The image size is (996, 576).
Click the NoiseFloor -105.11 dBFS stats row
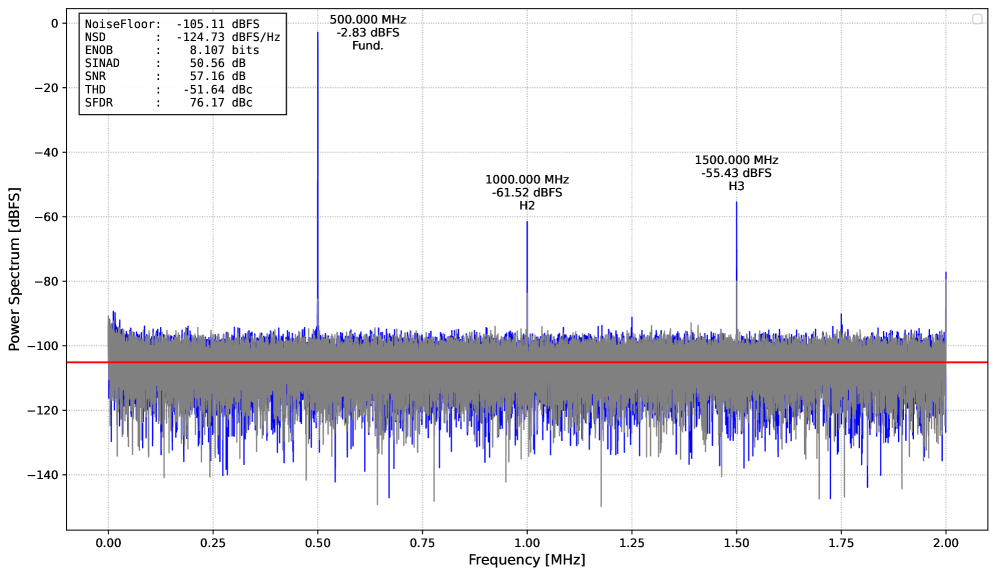click(172, 24)
